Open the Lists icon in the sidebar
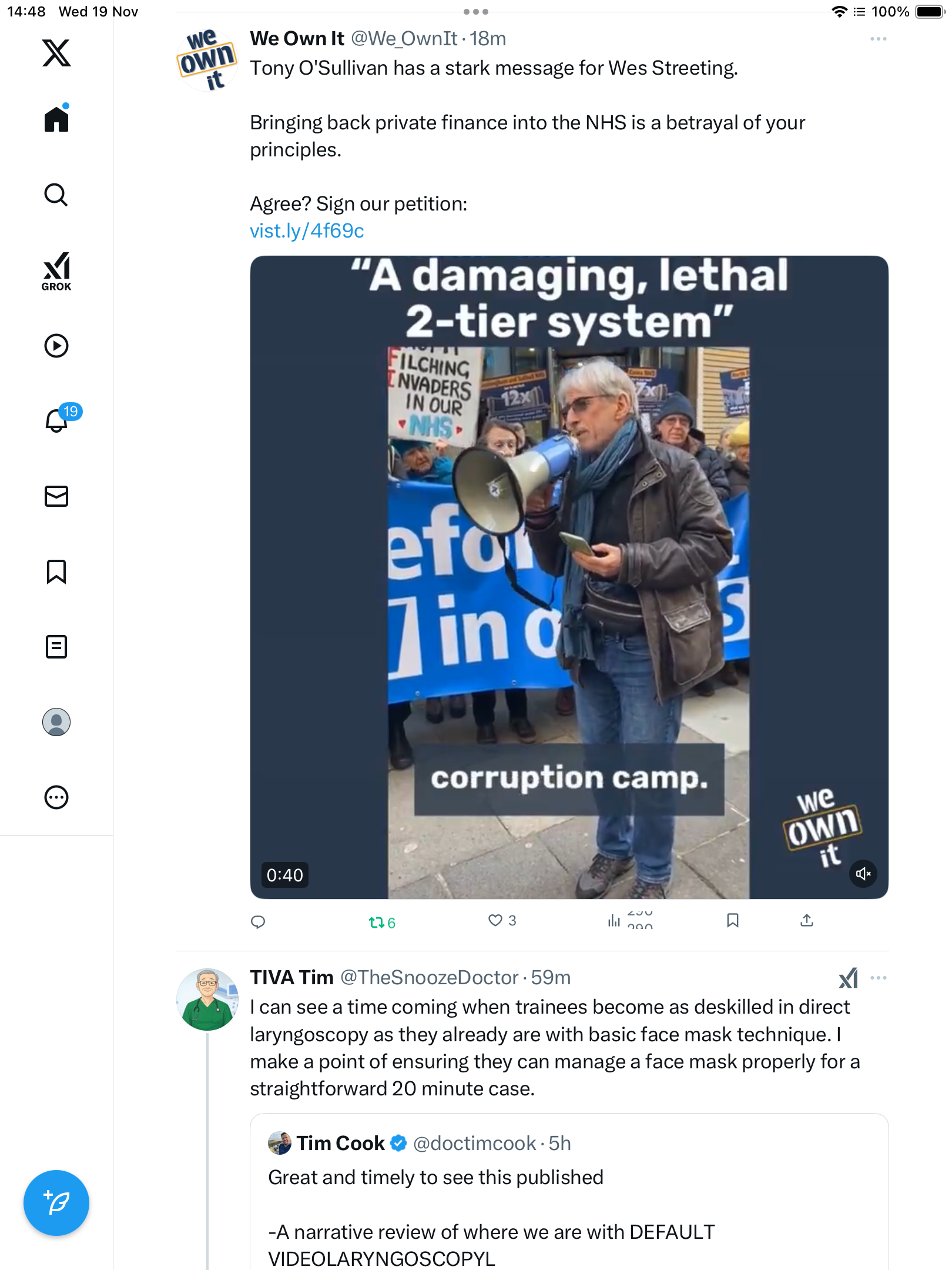This screenshot has width=952, height=1270. pyautogui.click(x=56, y=647)
